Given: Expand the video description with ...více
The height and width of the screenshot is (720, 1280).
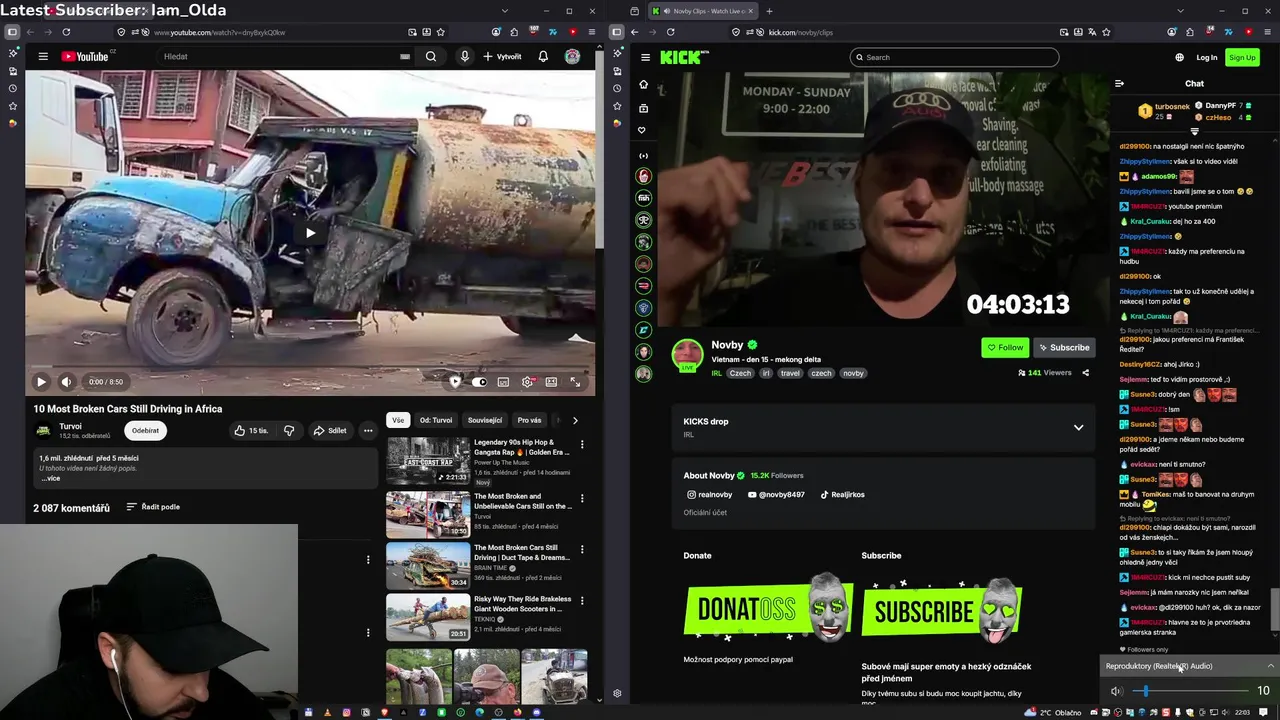Looking at the screenshot, I should [50, 478].
